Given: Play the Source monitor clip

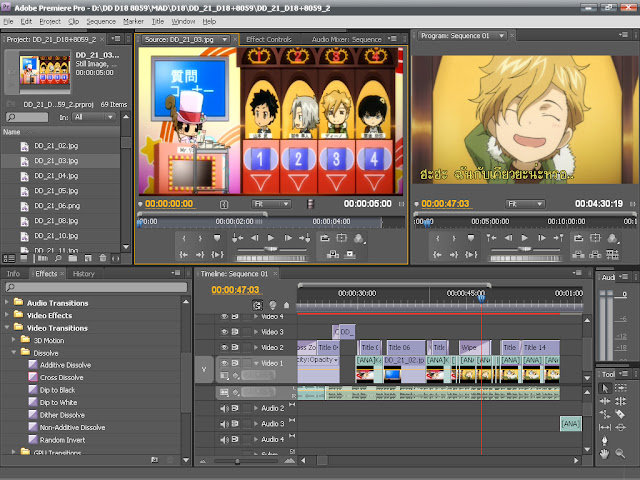Looking at the screenshot, I should tap(271, 238).
